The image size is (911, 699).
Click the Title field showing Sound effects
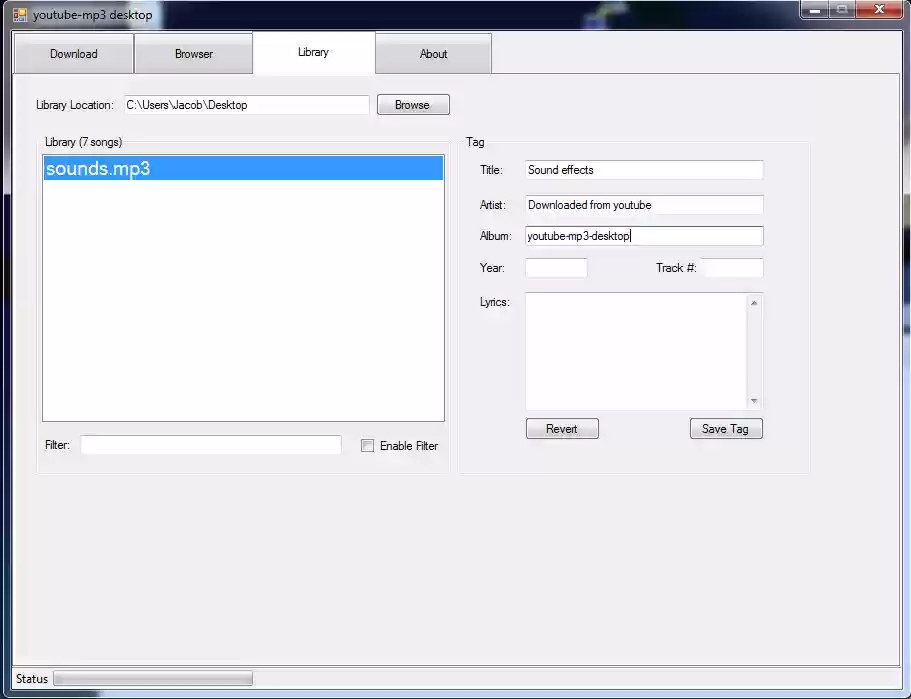coord(643,169)
